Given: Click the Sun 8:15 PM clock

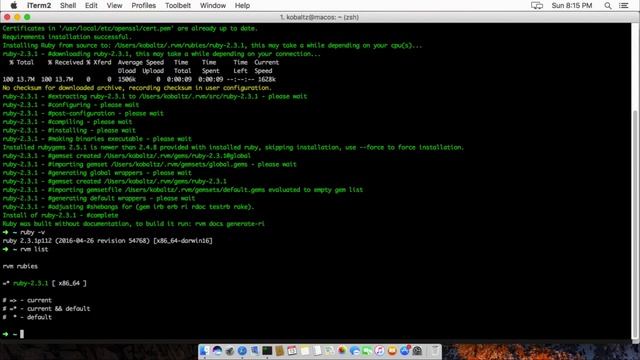Looking at the screenshot, I should (x=571, y=5).
